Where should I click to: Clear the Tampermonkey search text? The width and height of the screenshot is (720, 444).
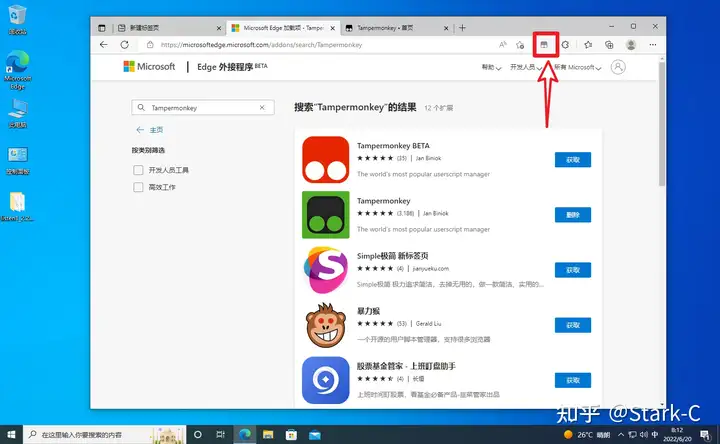[262, 107]
